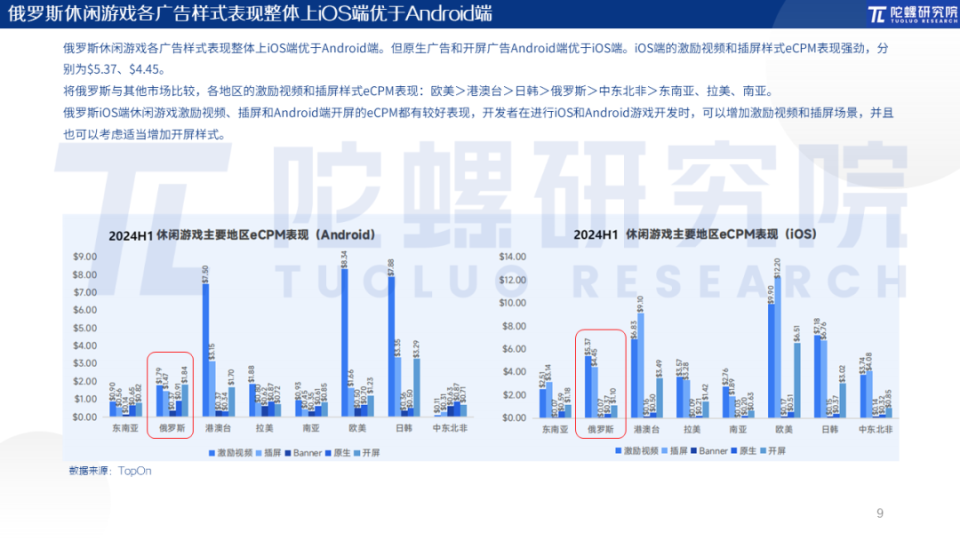This screenshot has width=960, height=540.
Task: Click 拉美 category label in iOS chart
Action: pos(692,429)
